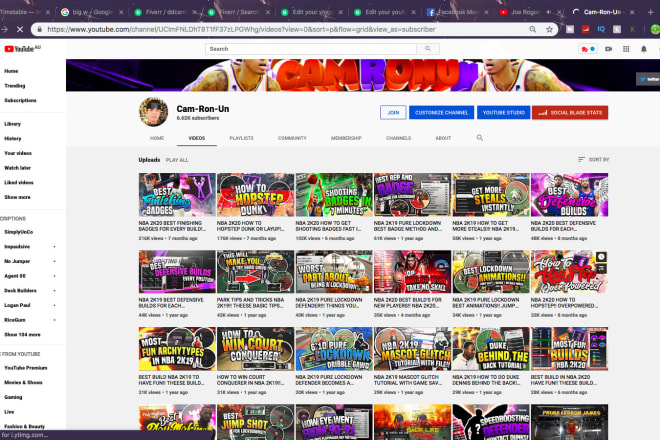Bookmark the page with star icon
Image resolution: width=660 pixels, height=440 pixels.
[549, 29]
